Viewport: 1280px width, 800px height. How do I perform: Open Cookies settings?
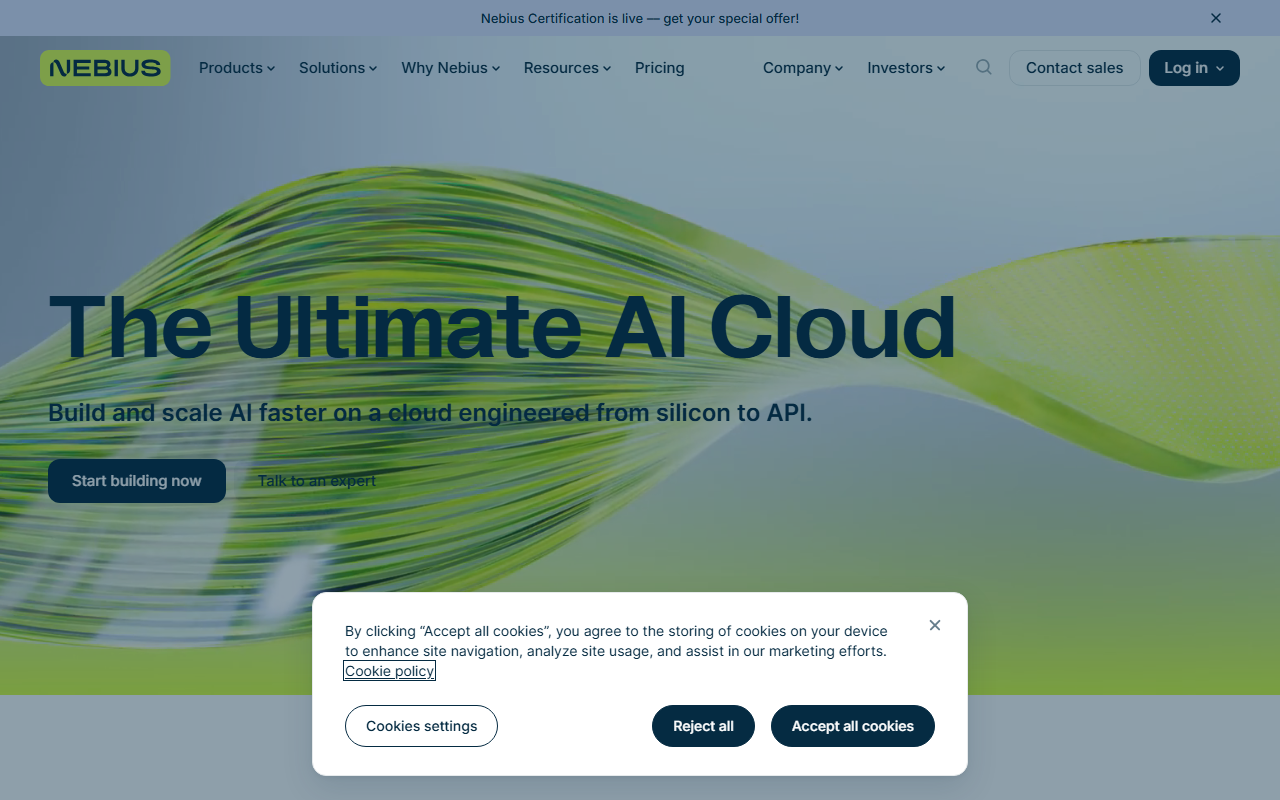[x=421, y=726]
